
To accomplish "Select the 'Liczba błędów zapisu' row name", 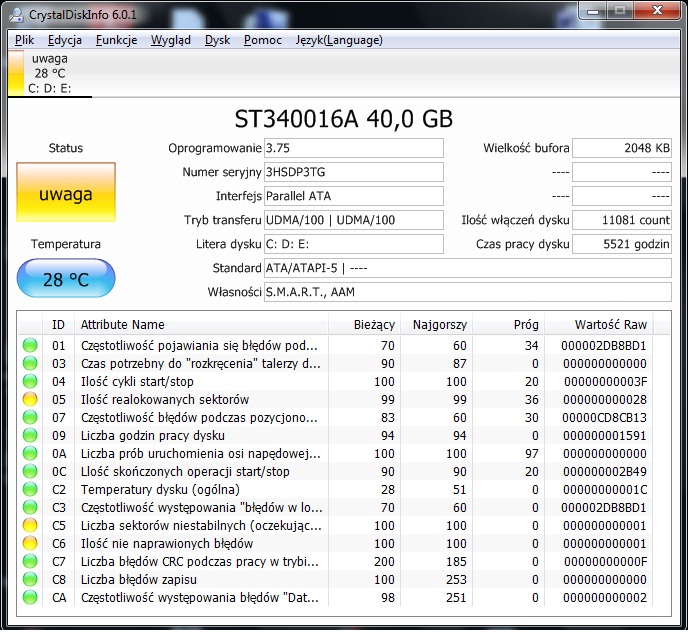I will point(139,579).
